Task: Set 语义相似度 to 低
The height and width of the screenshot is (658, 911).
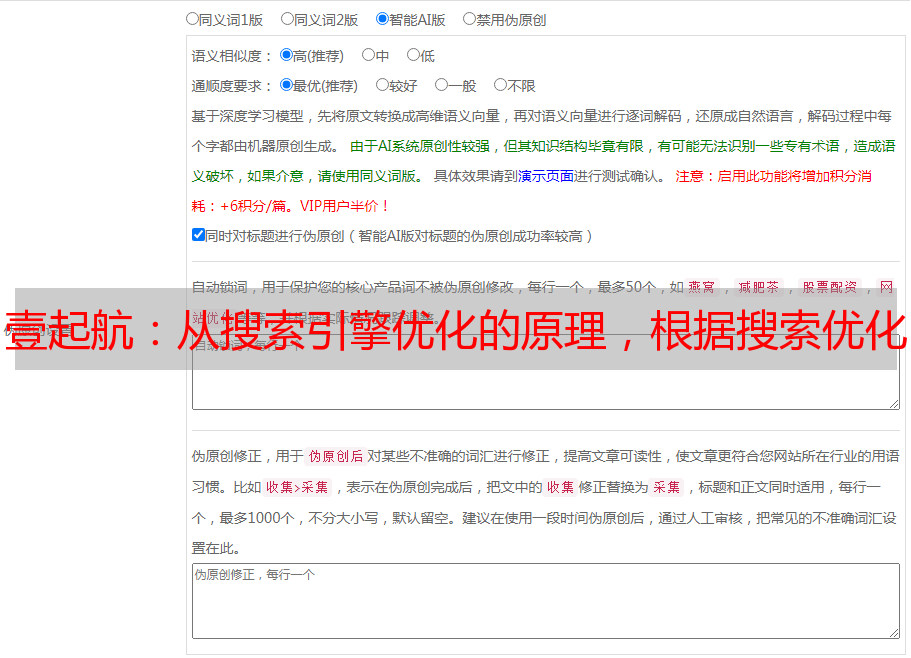Action: click(413, 55)
